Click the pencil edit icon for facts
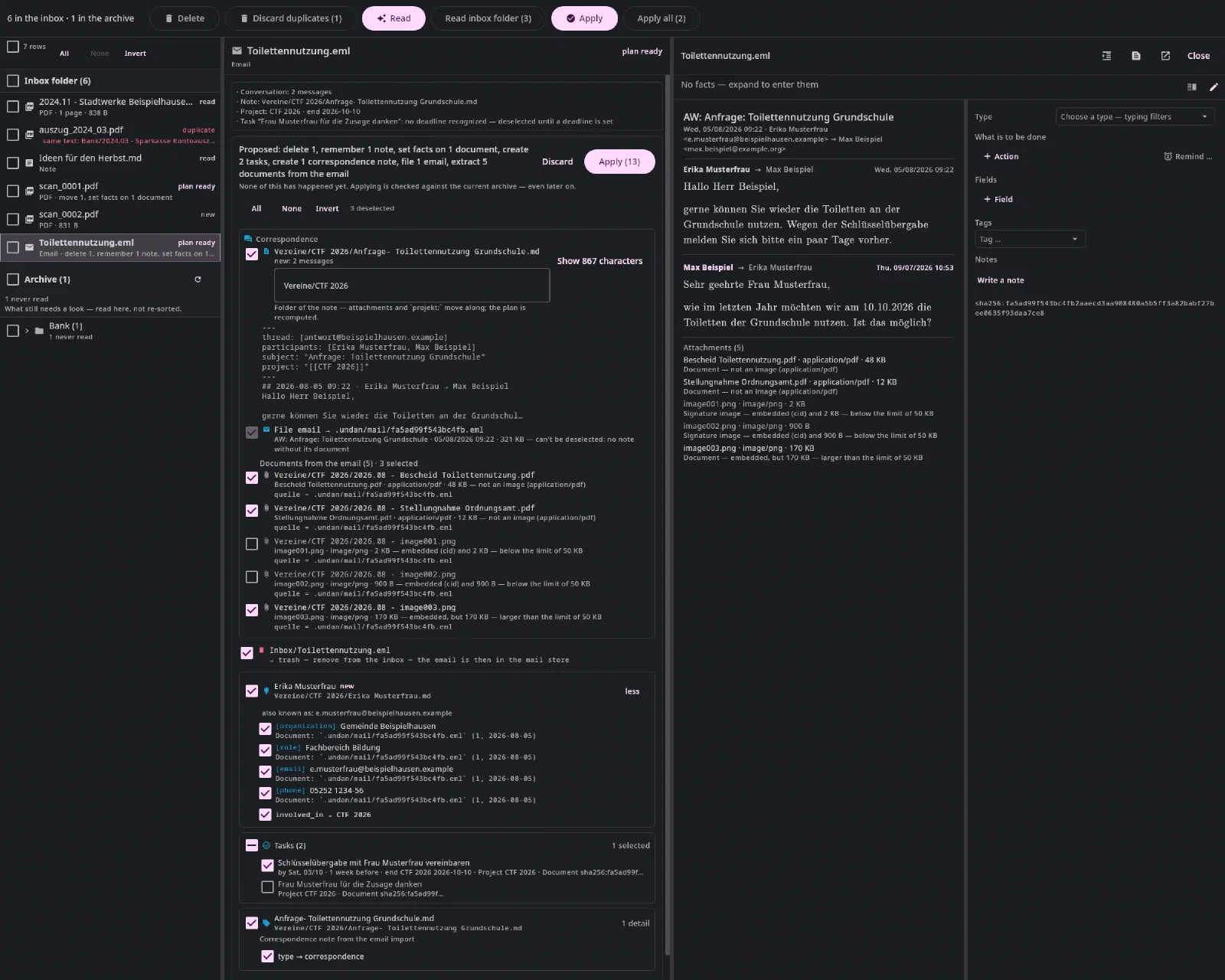The height and width of the screenshot is (980, 1225). [x=1214, y=87]
